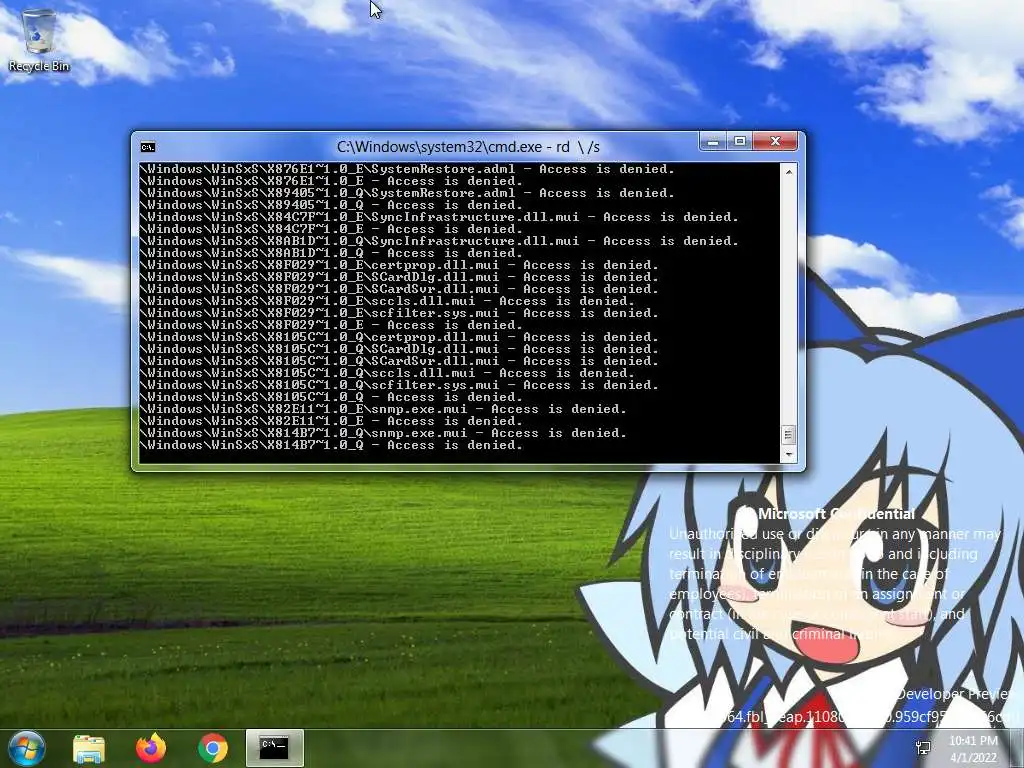
Task: Click the line with X84C7F~1.0_E\SyncInfrastructure.dll.mui
Action: pyautogui.click(x=439, y=217)
